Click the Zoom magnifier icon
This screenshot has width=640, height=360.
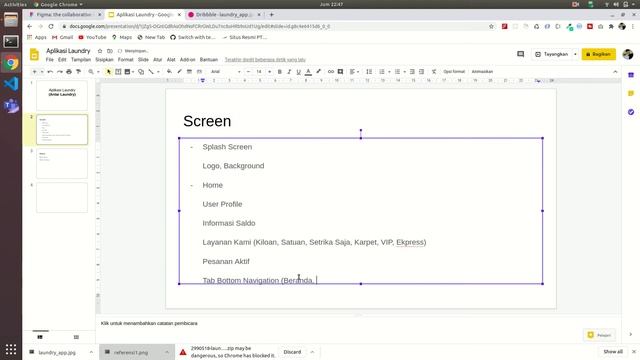point(91,72)
